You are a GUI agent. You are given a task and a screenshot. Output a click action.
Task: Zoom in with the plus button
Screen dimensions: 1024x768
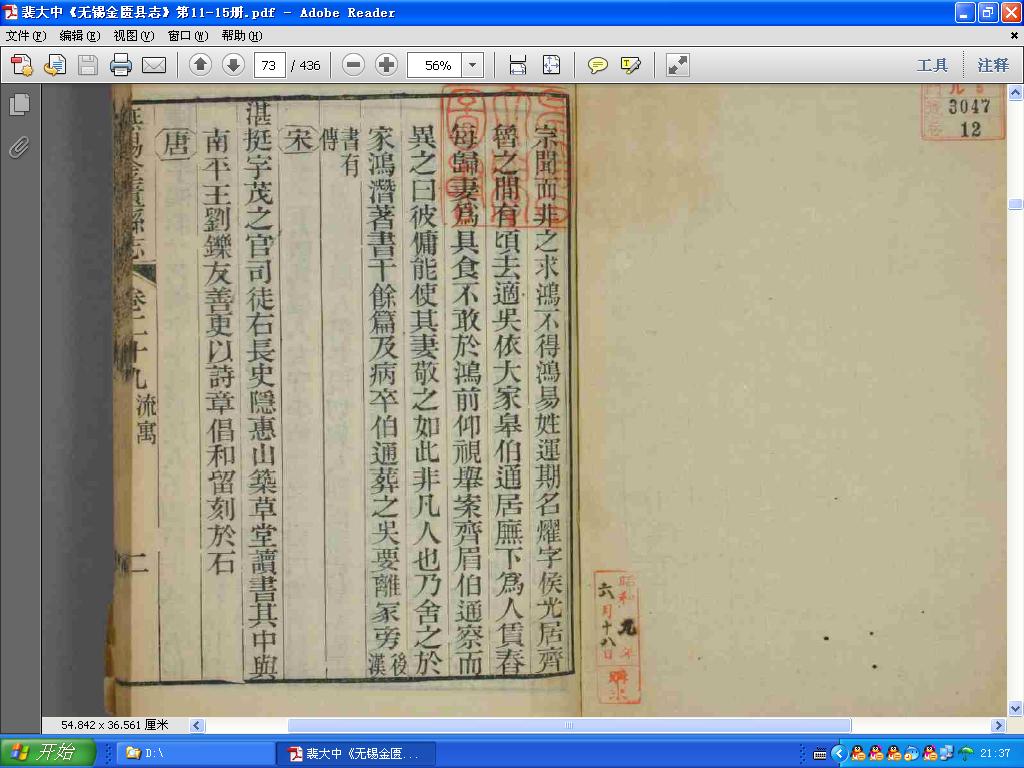click(386, 65)
